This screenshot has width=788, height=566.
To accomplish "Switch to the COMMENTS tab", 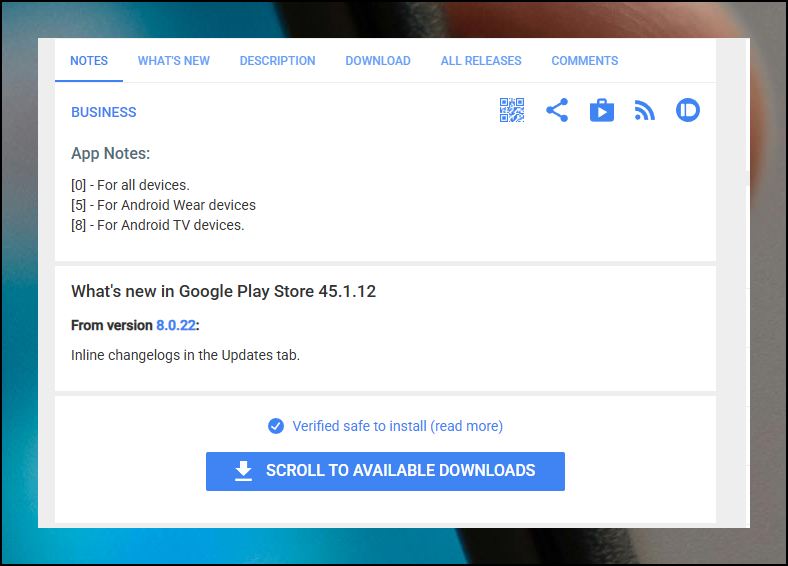I will pos(584,61).
